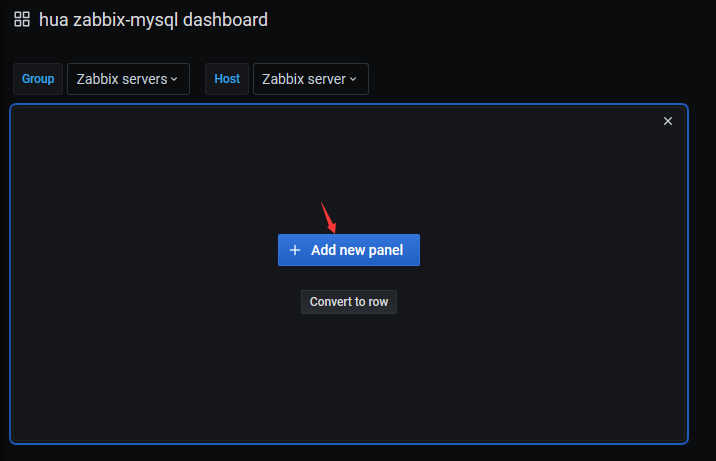The width and height of the screenshot is (716, 461).
Task: Click Convert to row button
Action: click(x=349, y=302)
